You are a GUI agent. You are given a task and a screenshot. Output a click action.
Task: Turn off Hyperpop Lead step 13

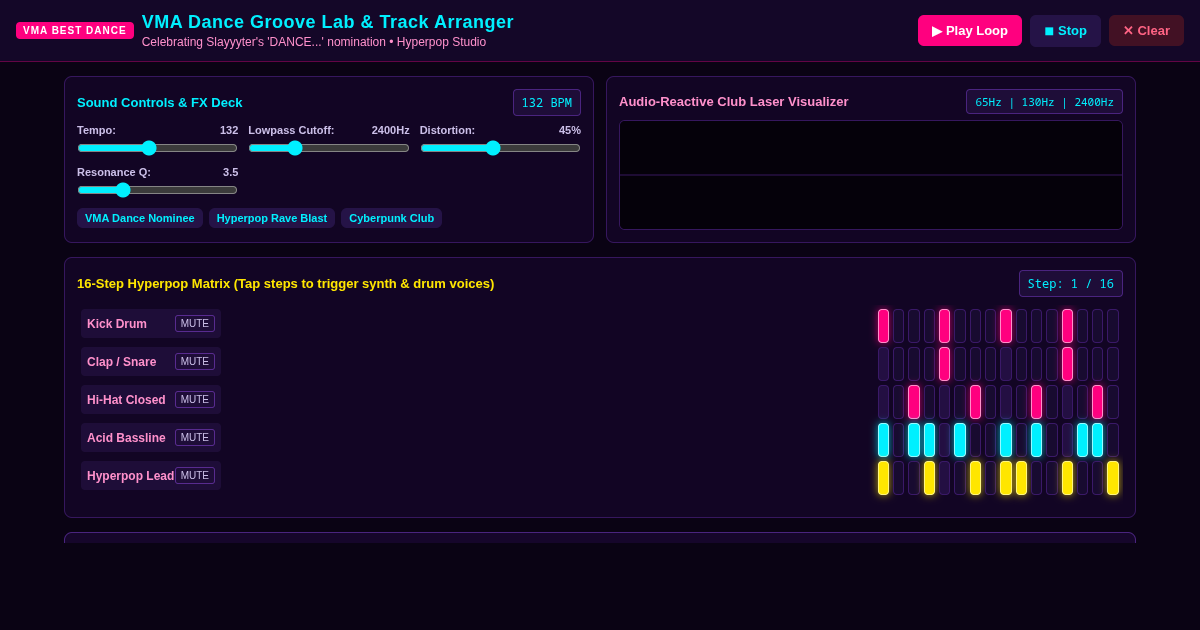click(1067, 478)
